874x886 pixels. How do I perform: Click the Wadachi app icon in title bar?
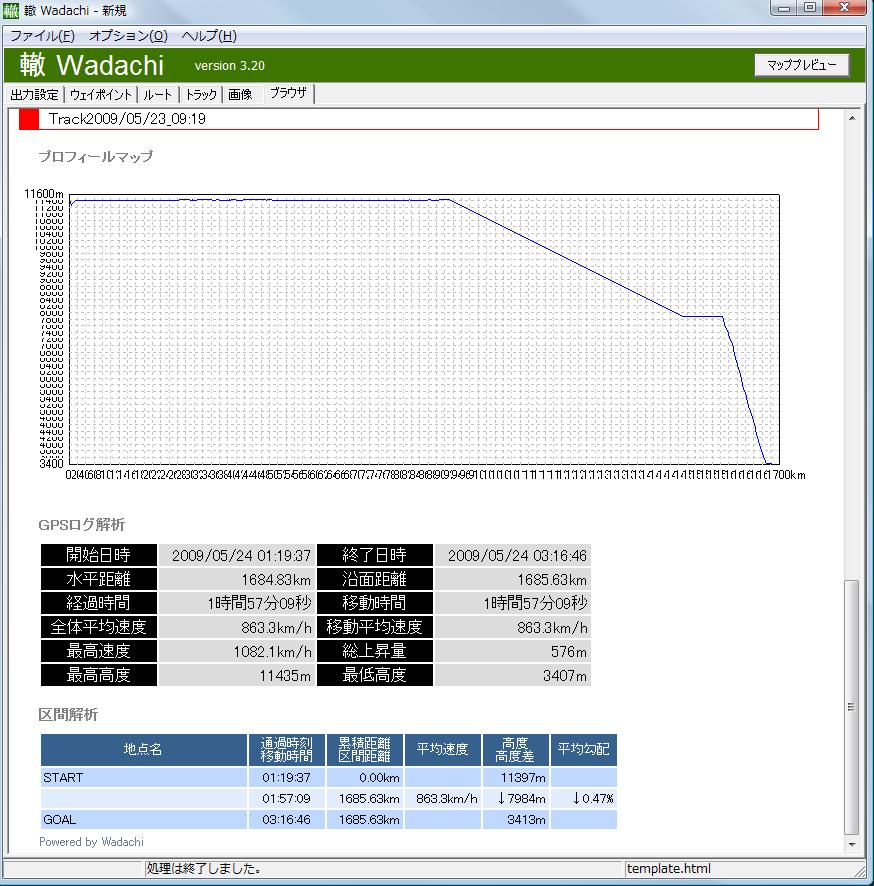pyautogui.click(x=11, y=10)
